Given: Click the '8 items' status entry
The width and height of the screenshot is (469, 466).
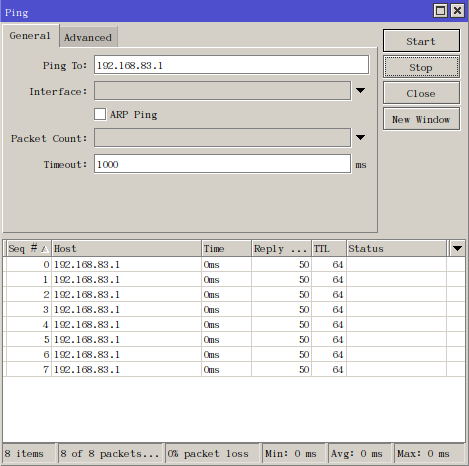Looking at the screenshot, I should point(29,454).
